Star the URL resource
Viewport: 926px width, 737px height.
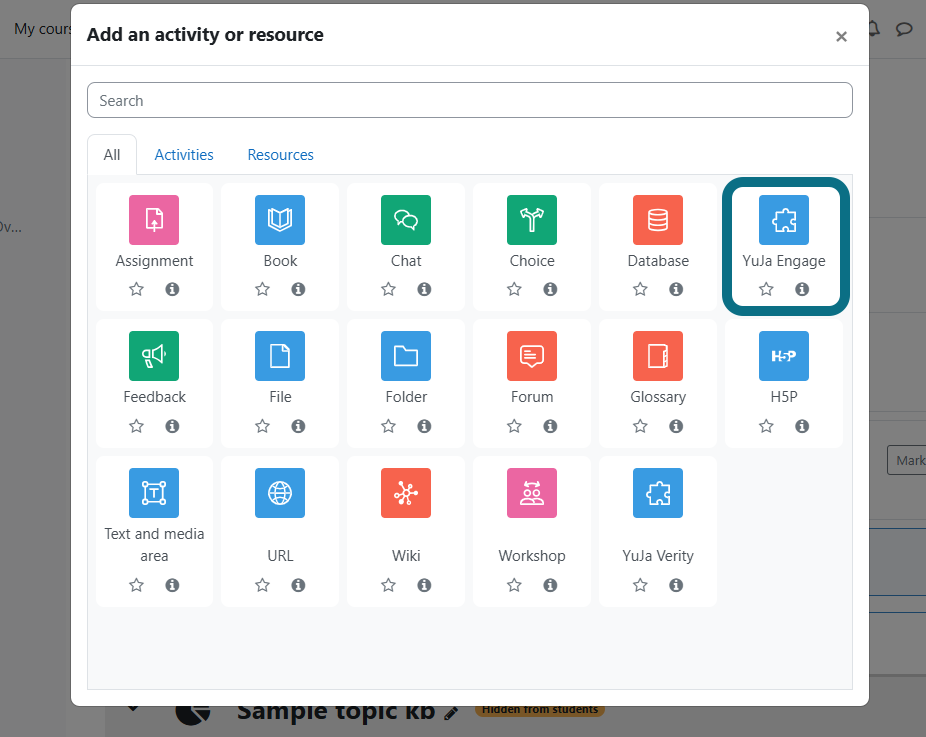pyautogui.click(x=262, y=585)
